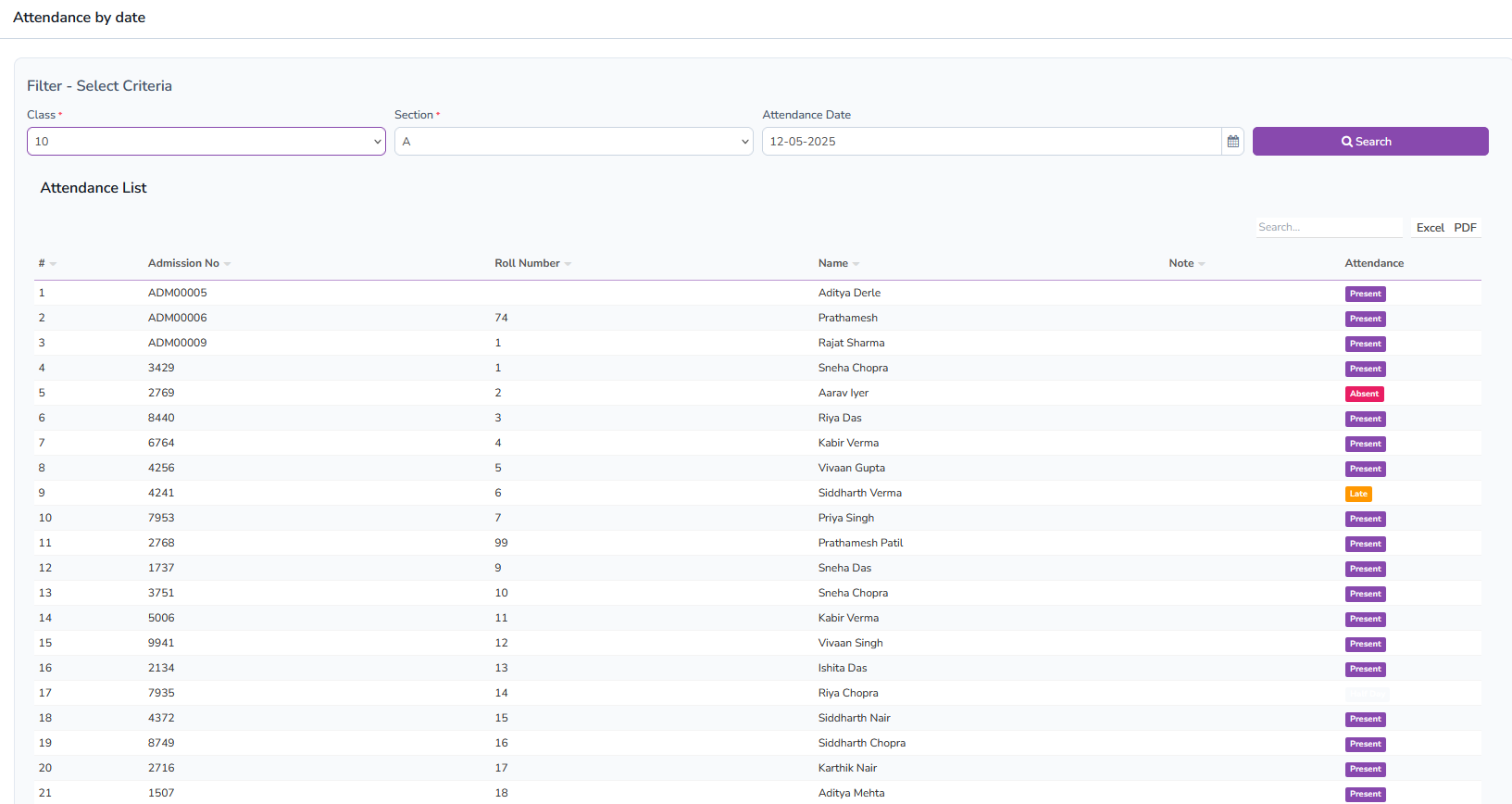Click the Attendance Date field 12-05-2025
1512x804 pixels.
coord(991,142)
